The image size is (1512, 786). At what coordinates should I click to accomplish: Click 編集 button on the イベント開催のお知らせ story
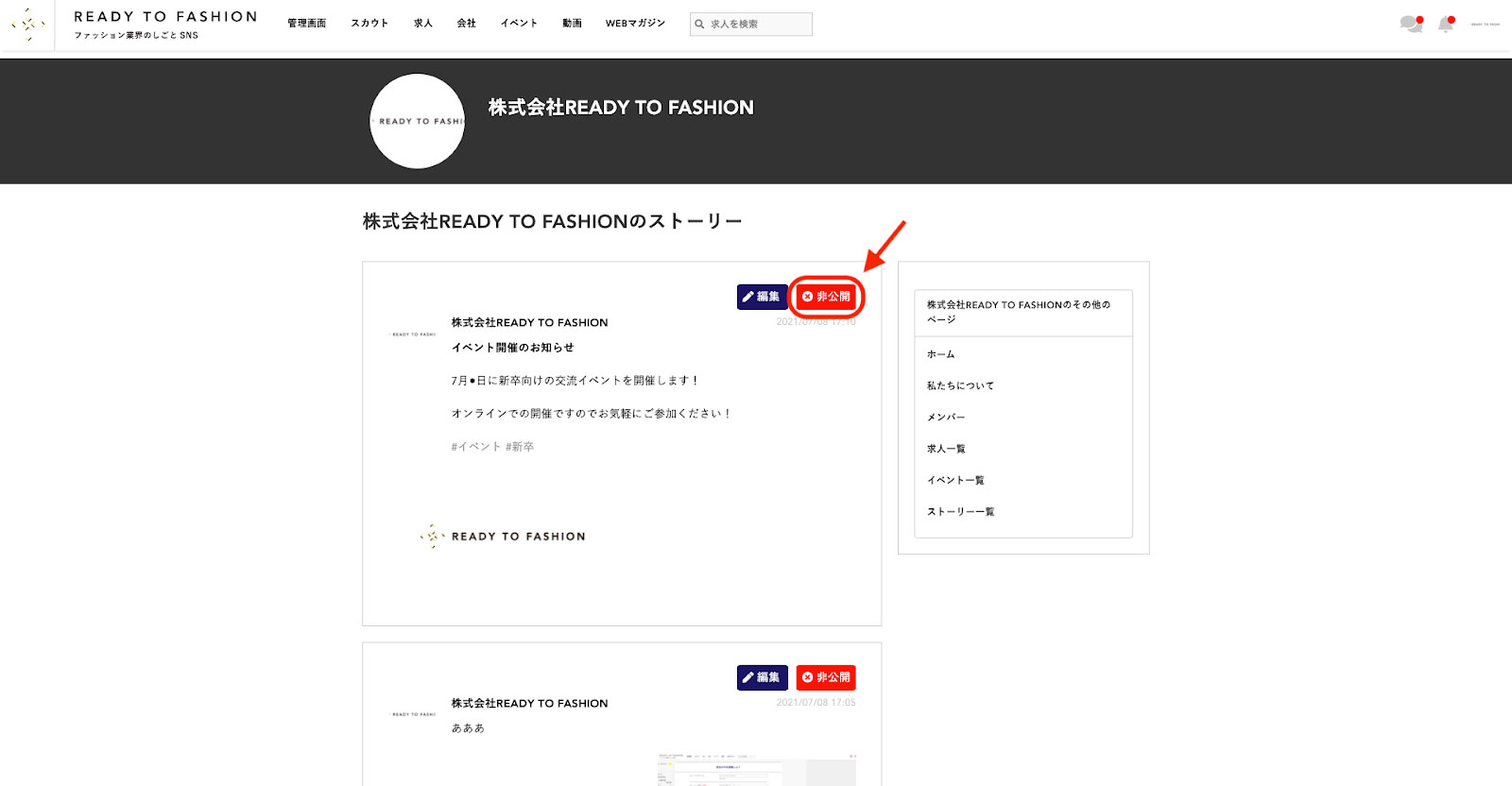click(x=762, y=297)
